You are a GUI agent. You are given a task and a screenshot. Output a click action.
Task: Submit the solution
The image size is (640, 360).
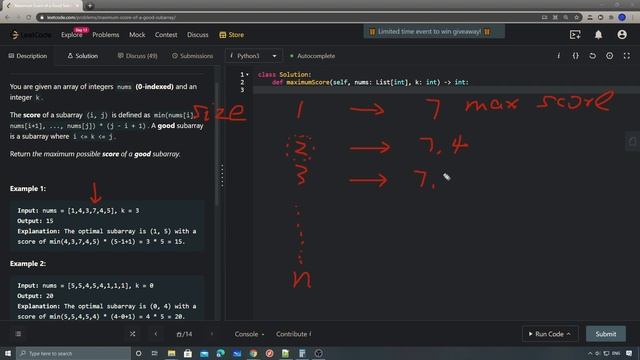(606, 334)
